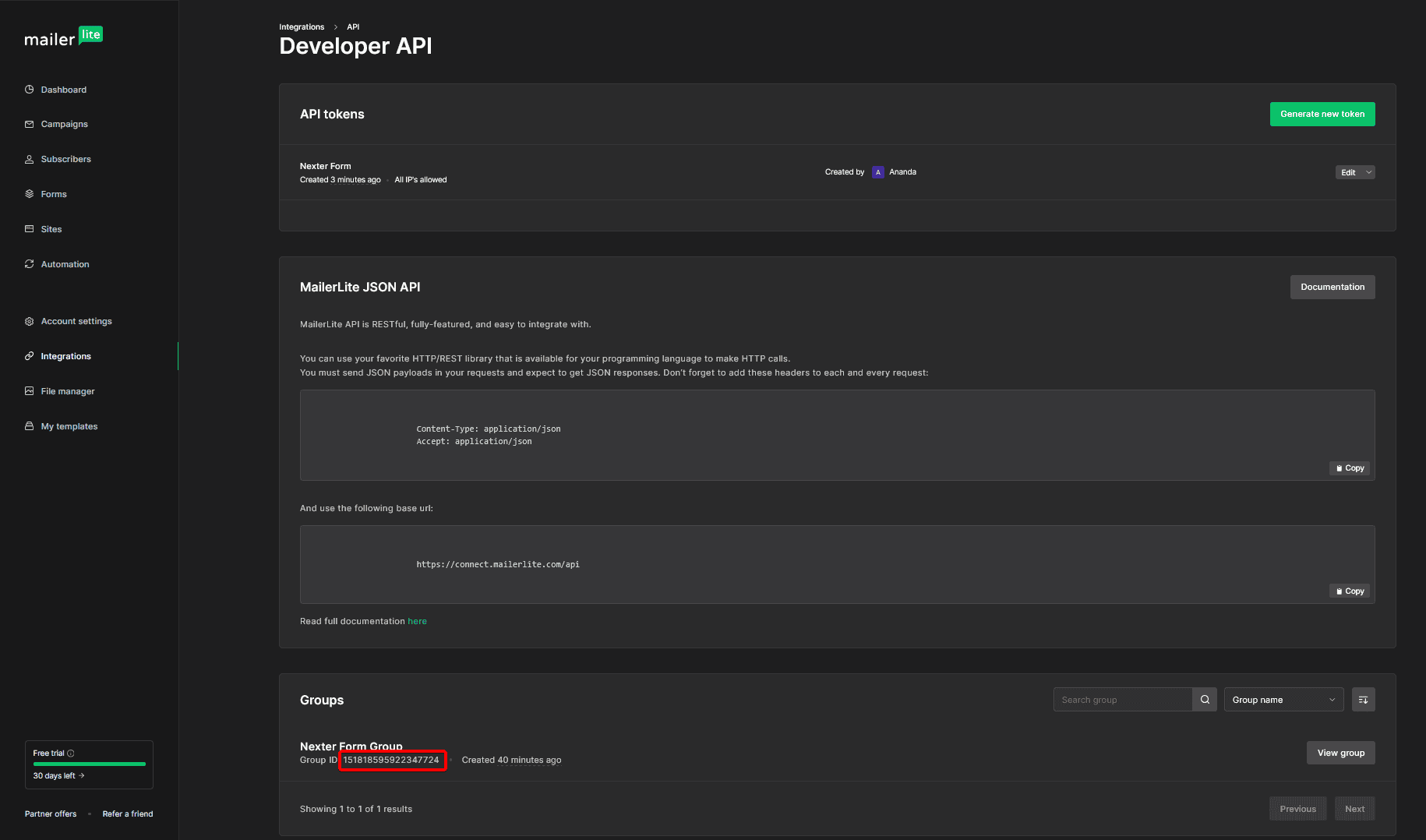Click the Forms stack icon

[x=30, y=194]
